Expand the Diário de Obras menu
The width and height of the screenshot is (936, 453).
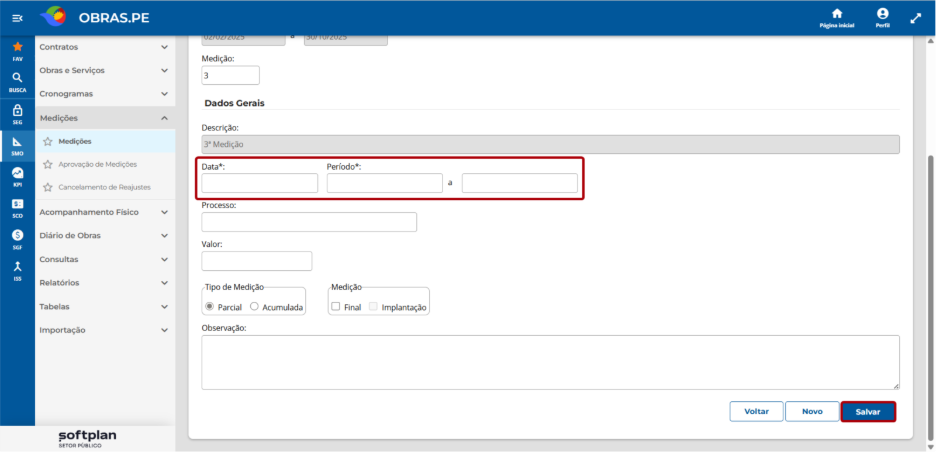pyautogui.click(x=105, y=236)
